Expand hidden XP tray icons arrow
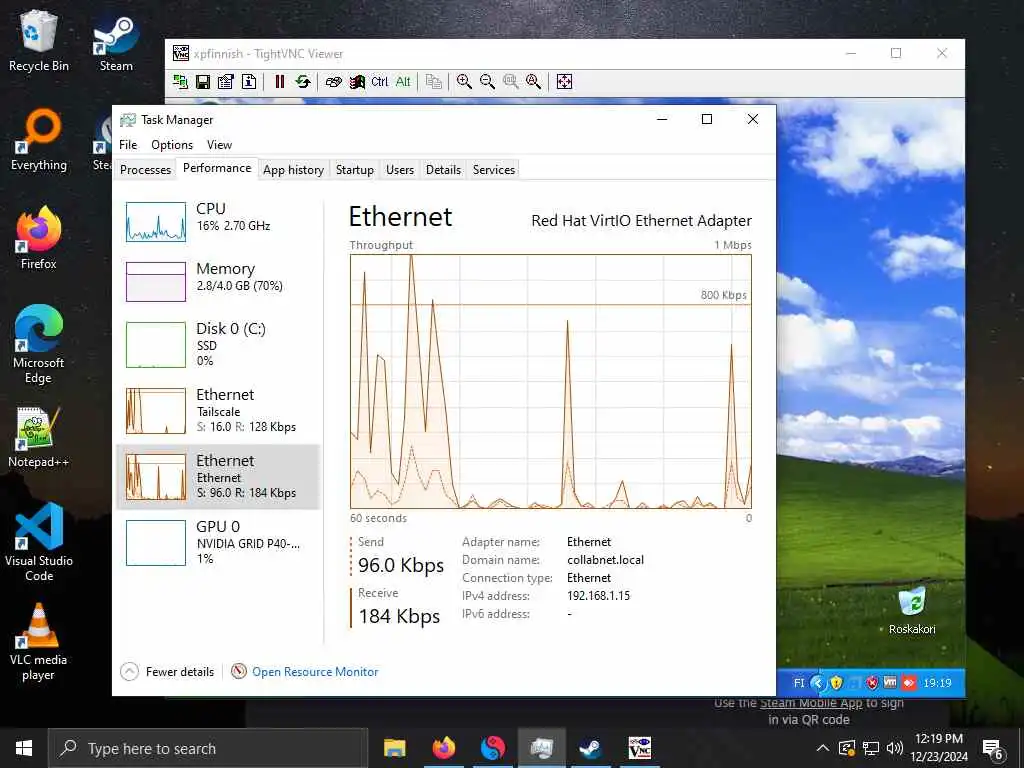The image size is (1024, 768). click(817, 683)
